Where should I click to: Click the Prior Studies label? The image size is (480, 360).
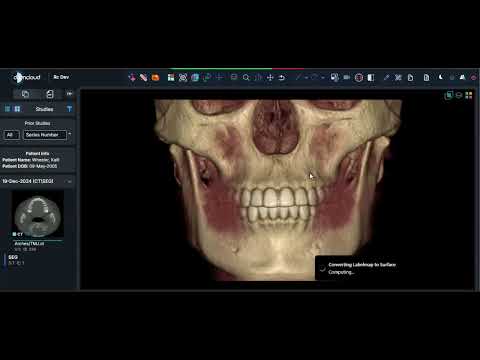click(x=37, y=123)
